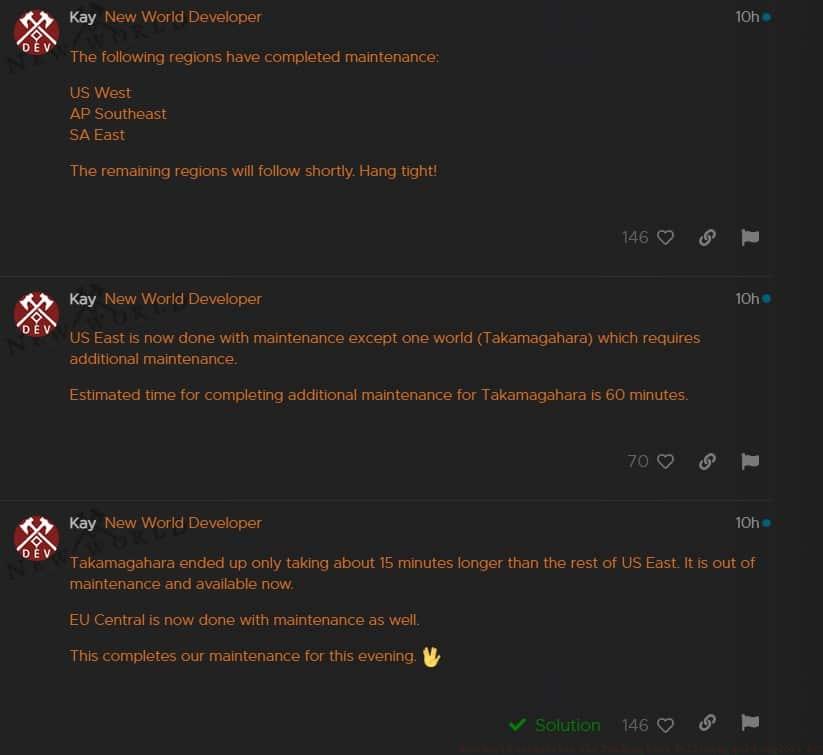This screenshot has height=755, width=823.
Task: Flag the US East maintenance post
Action: pos(750,462)
